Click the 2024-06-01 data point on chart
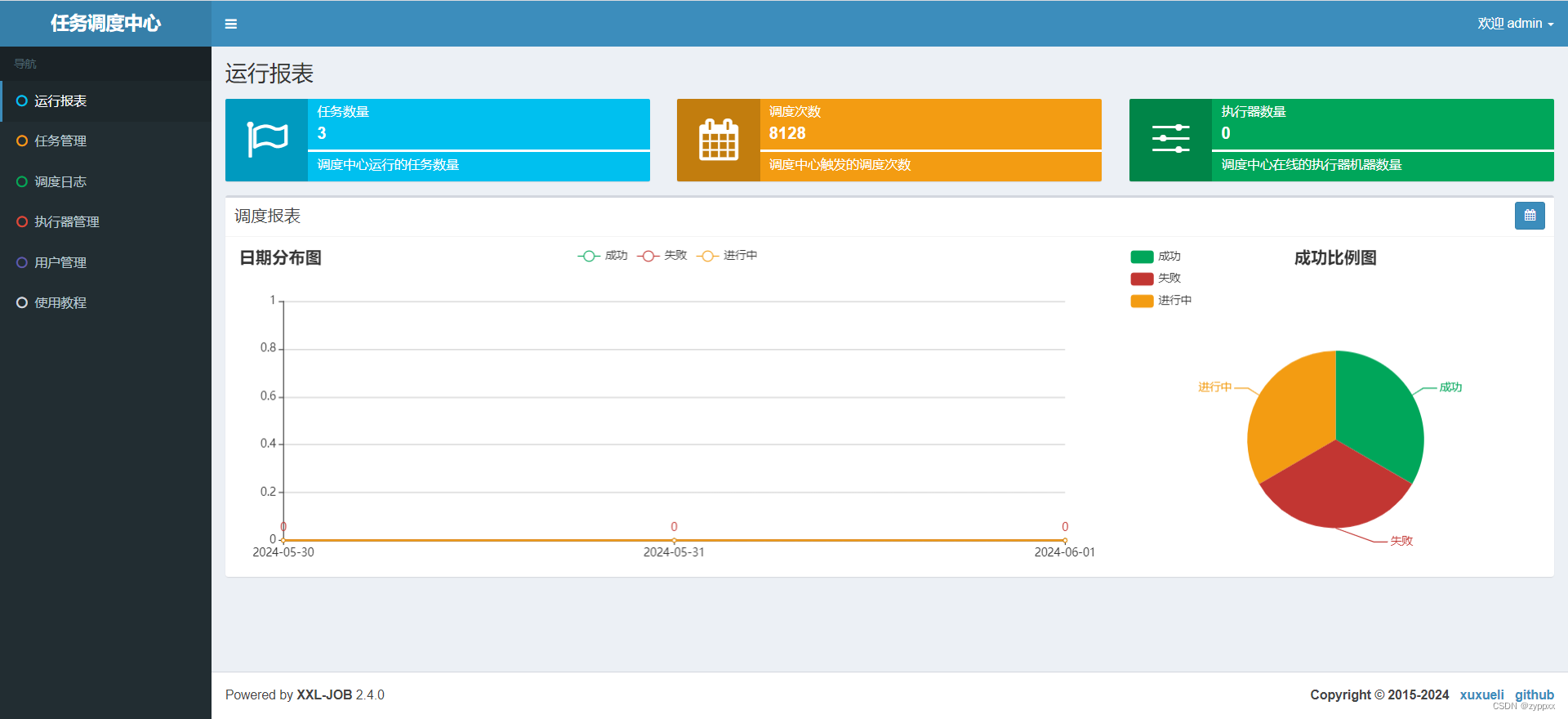The image size is (1568, 719). pyautogui.click(x=1065, y=540)
